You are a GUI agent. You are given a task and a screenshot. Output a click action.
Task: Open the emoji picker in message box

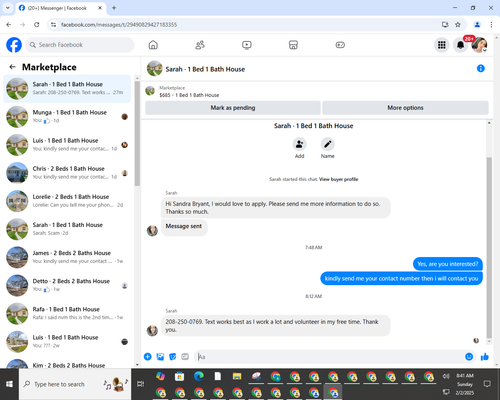point(469,357)
